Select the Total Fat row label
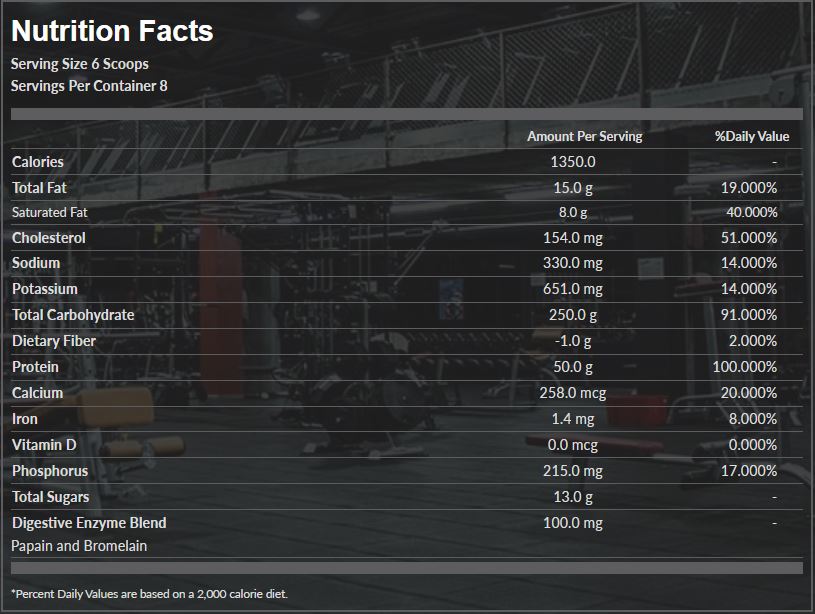The height and width of the screenshot is (614, 815). [x=40, y=188]
